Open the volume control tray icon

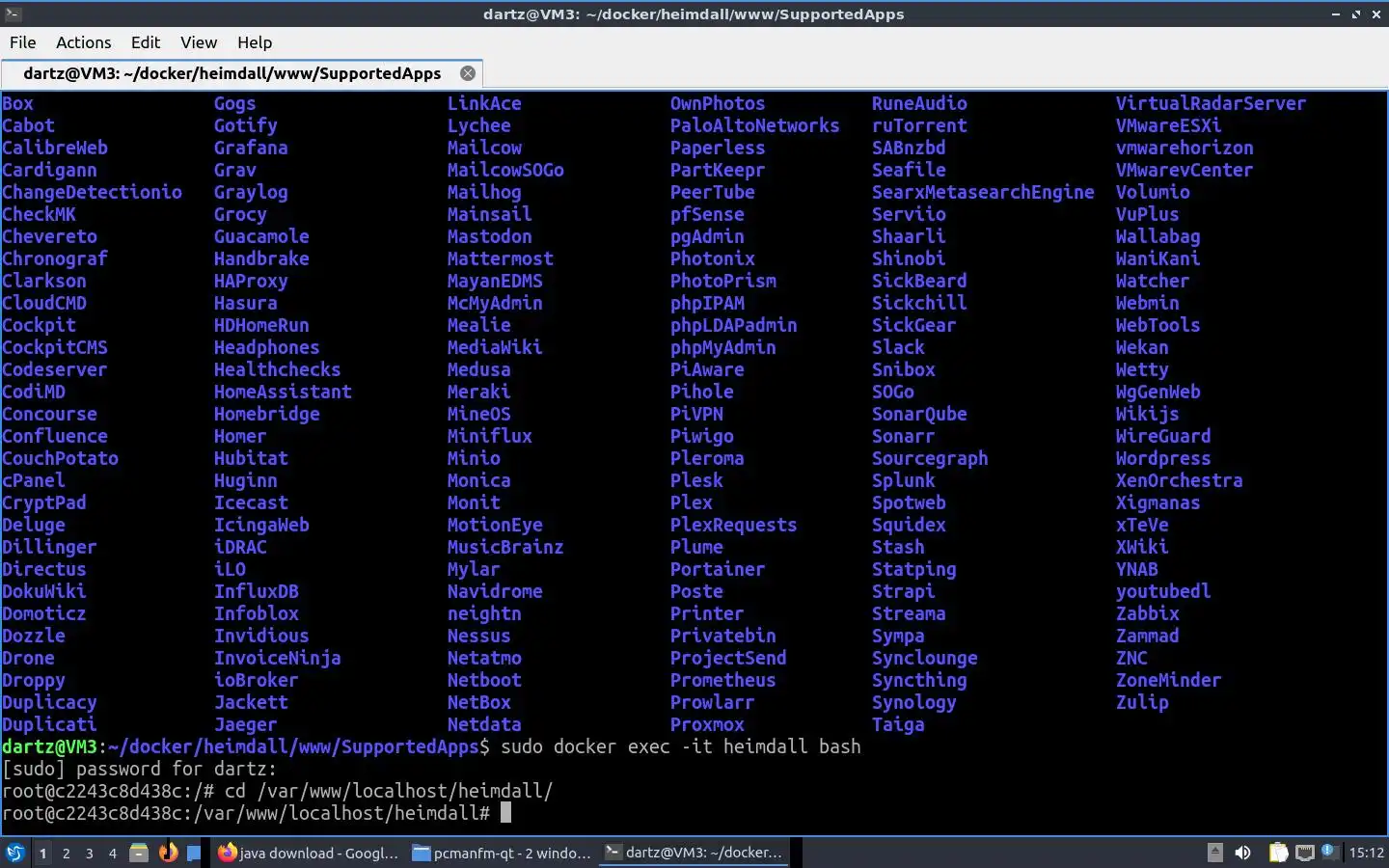[1243, 853]
